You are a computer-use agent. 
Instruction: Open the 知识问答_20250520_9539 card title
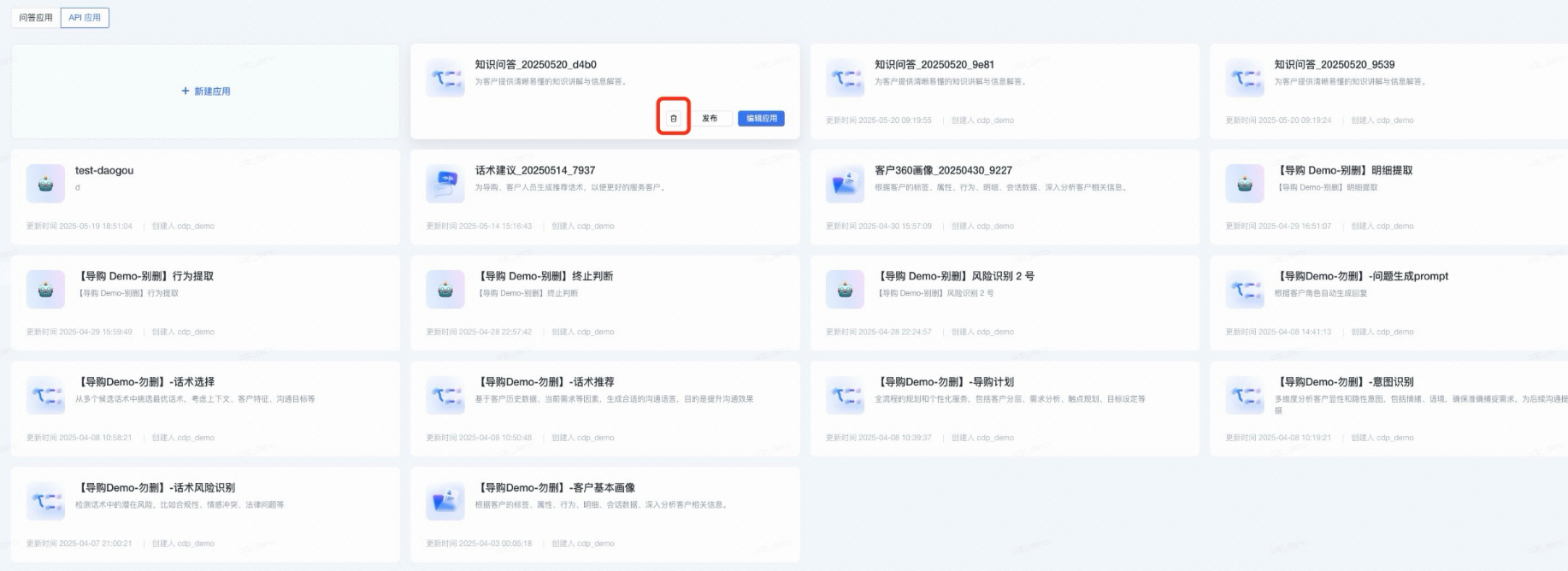pos(1335,64)
